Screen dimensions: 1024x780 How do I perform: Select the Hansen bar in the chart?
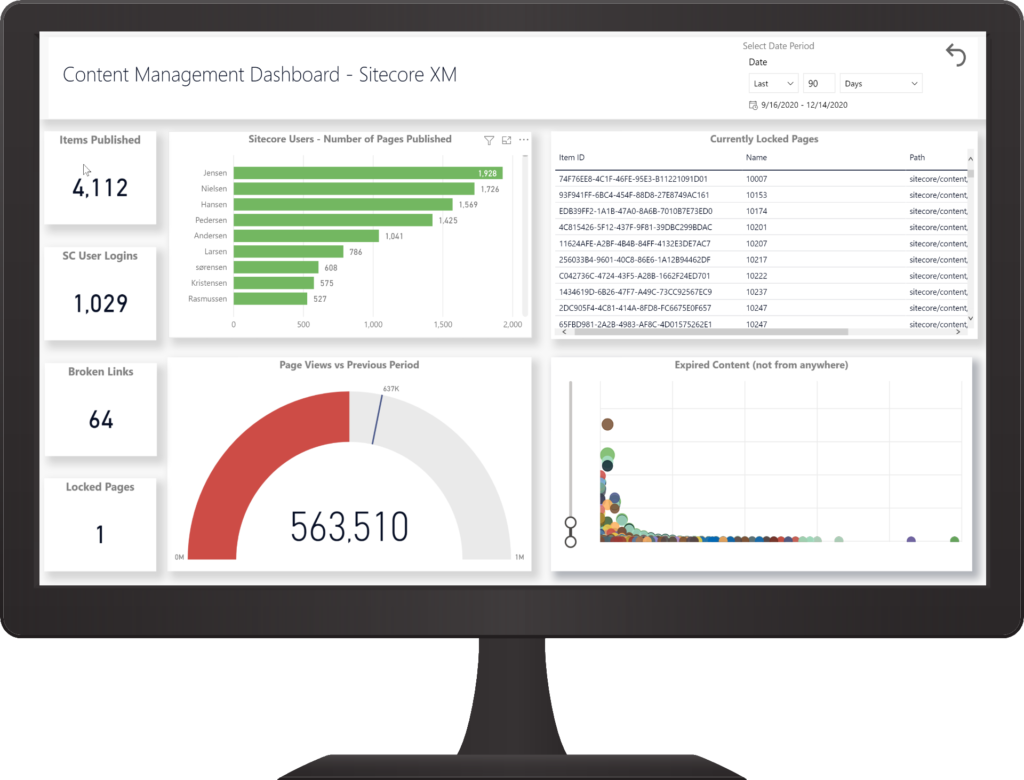point(343,204)
